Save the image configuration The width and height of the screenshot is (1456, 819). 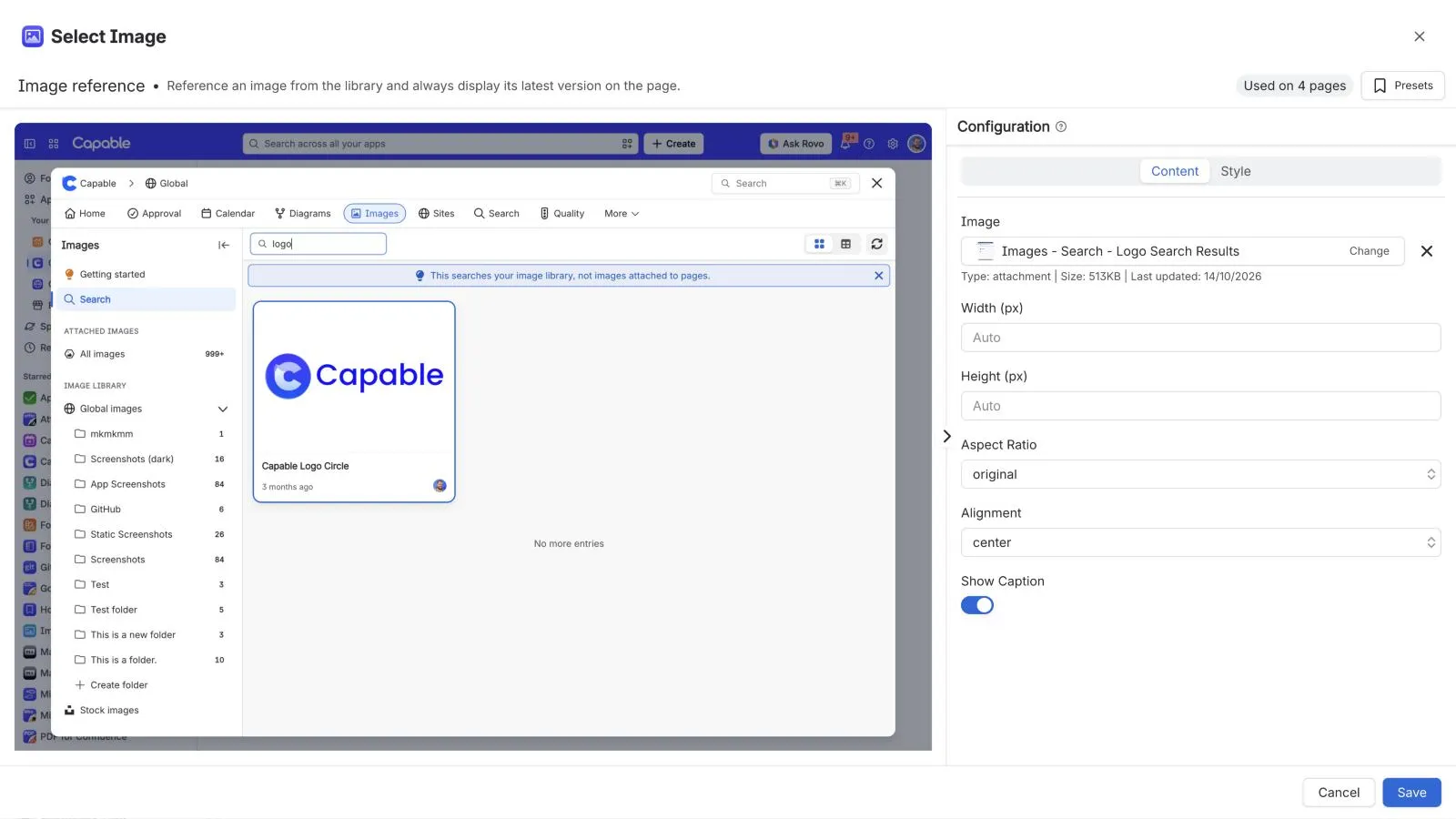click(1411, 793)
